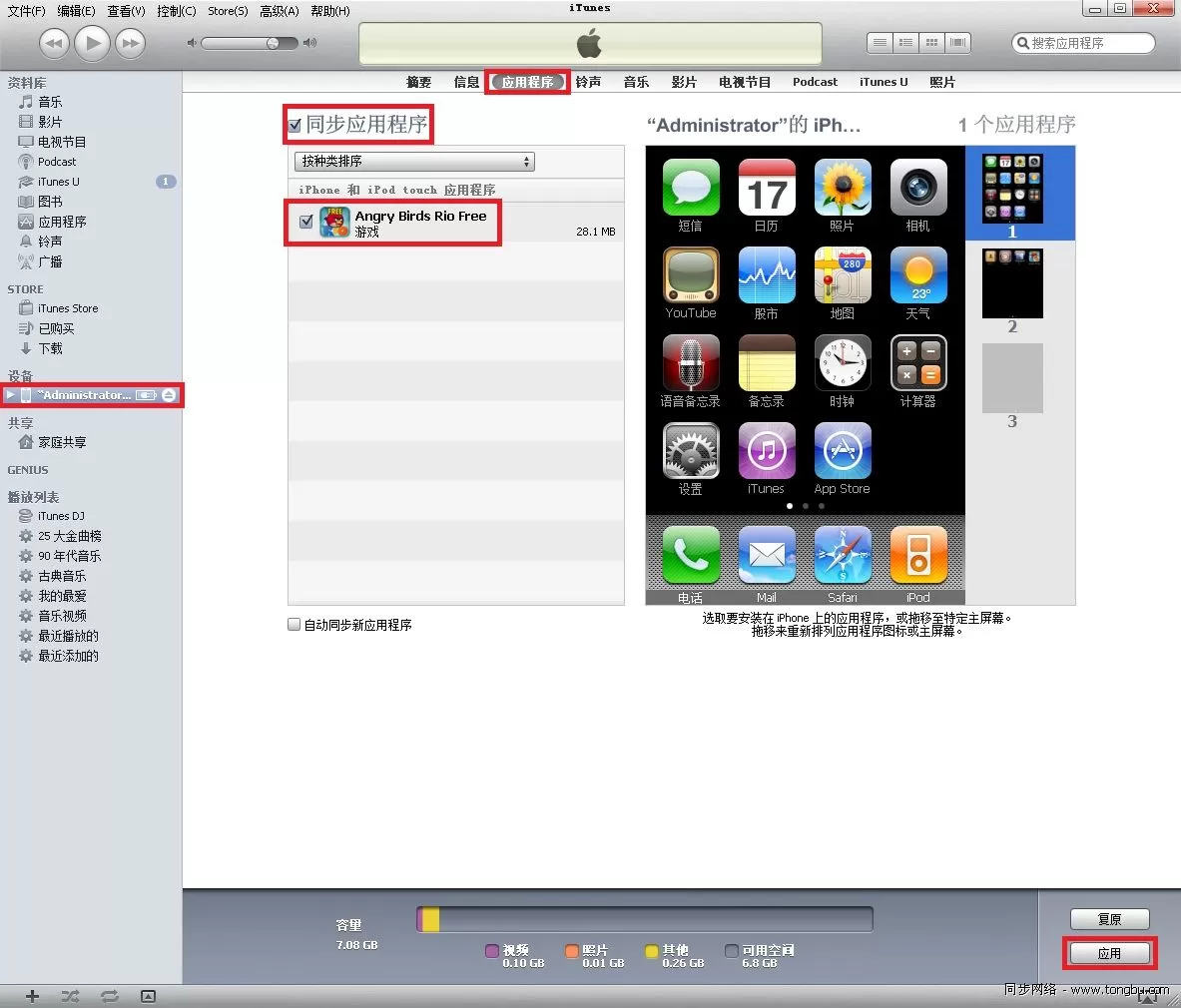Switch to the iTunes U tab
The height and width of the screenshot is (1008, 1181).
[884, 82]
